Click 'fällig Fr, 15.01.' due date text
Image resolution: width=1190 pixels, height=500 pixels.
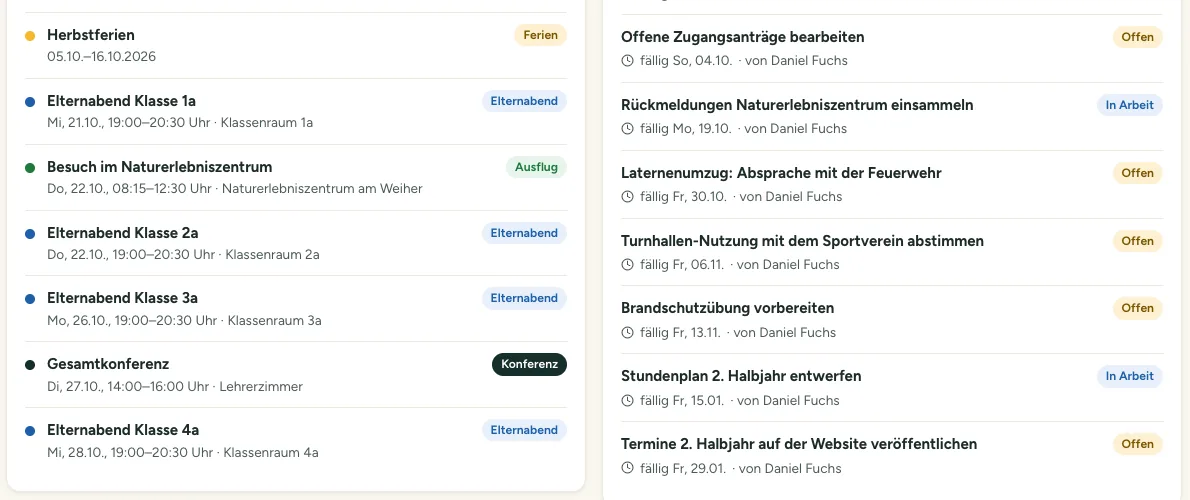[x=682, y=401]
